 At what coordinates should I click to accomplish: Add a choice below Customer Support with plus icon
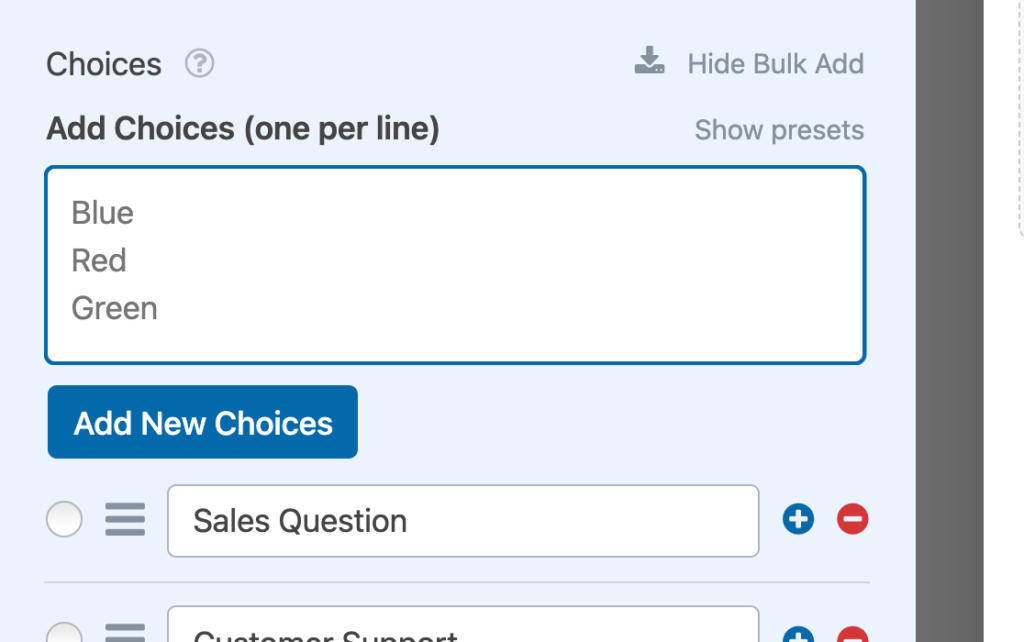(x=798, y=635)
